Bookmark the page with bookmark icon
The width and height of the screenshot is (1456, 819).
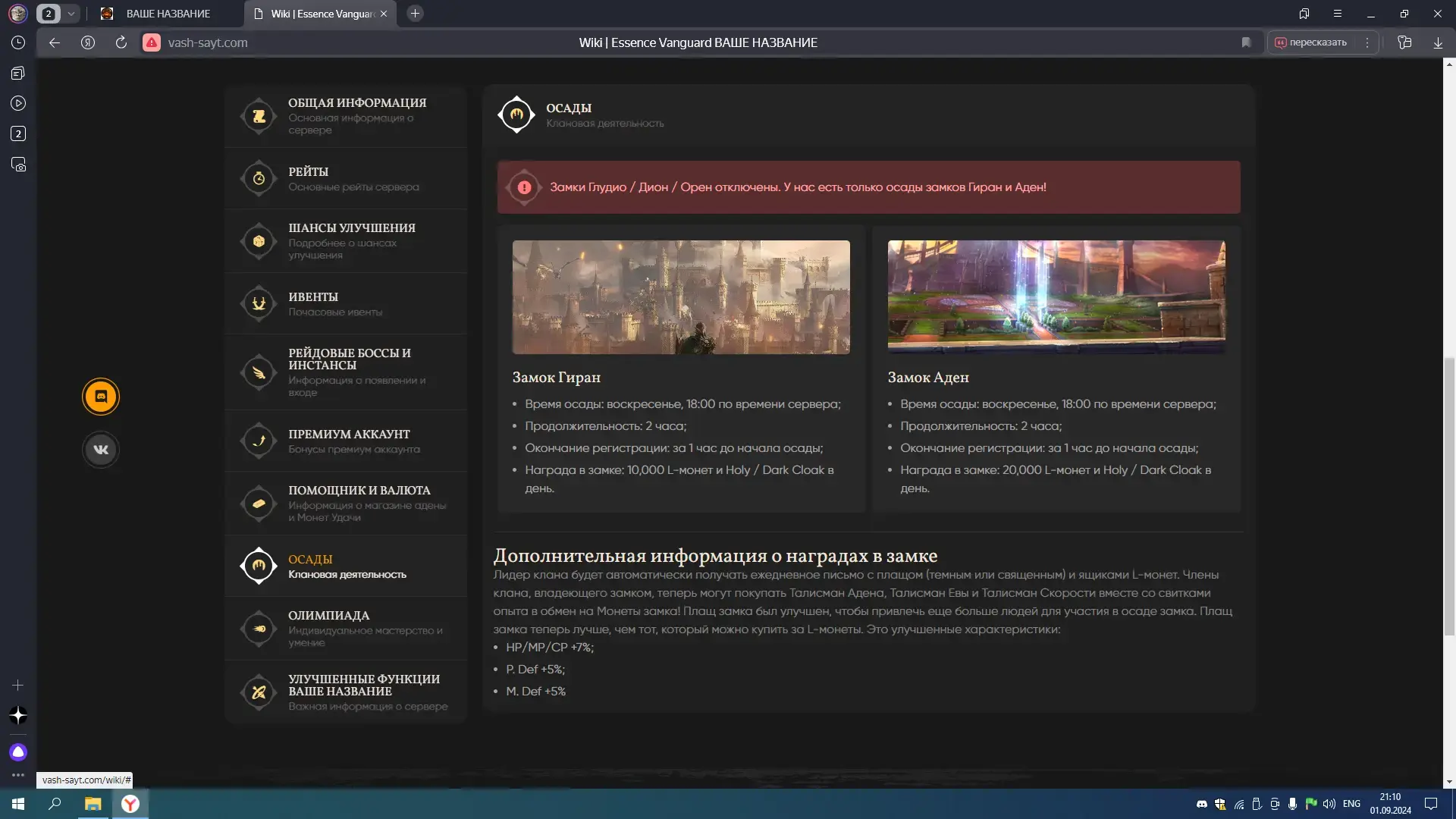click(1246, 42)
